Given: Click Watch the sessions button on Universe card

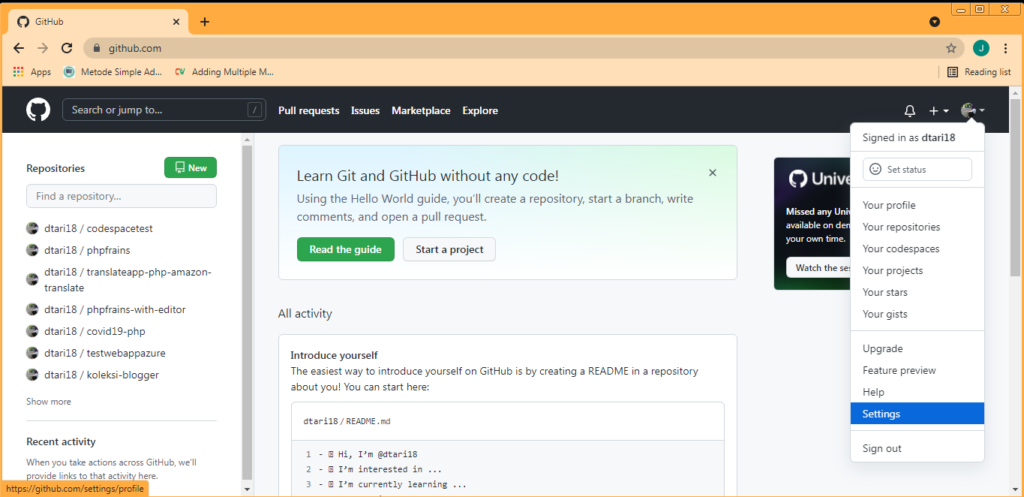Looking at the screenshot, I should click(818, 267).
